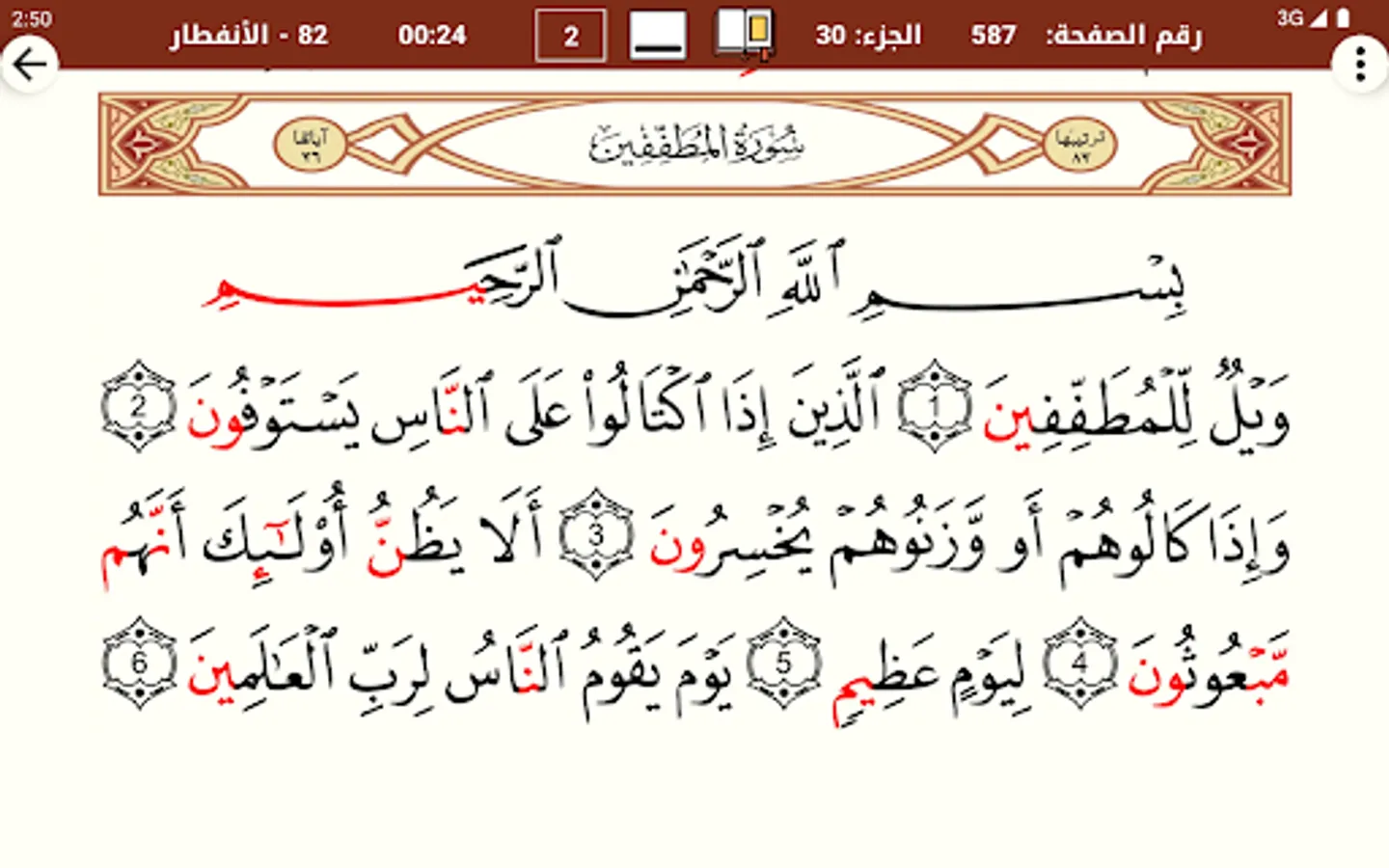
Task: Select verse marker number 5
Action: 785,664
